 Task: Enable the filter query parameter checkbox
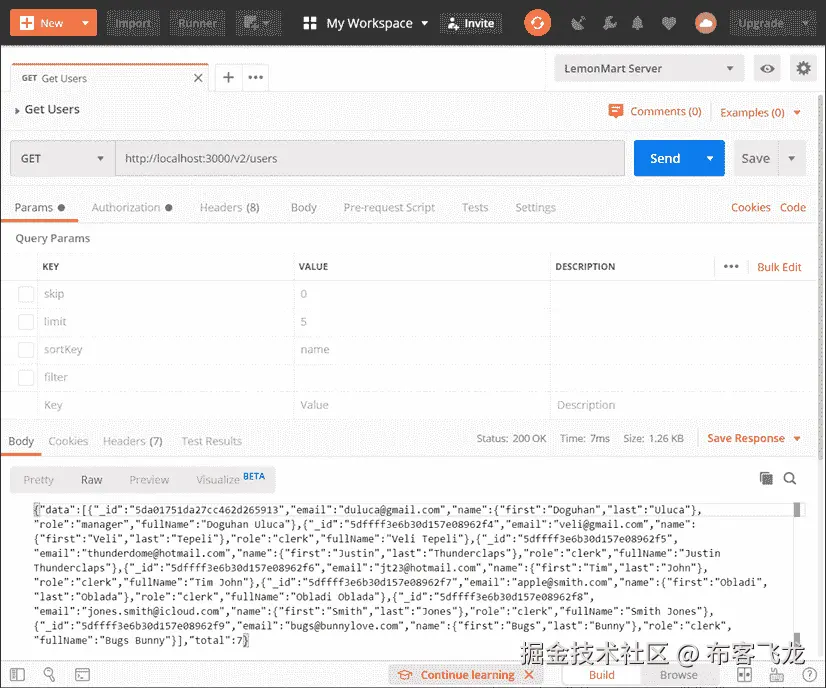pyautogui.click(x=26, y=378)
